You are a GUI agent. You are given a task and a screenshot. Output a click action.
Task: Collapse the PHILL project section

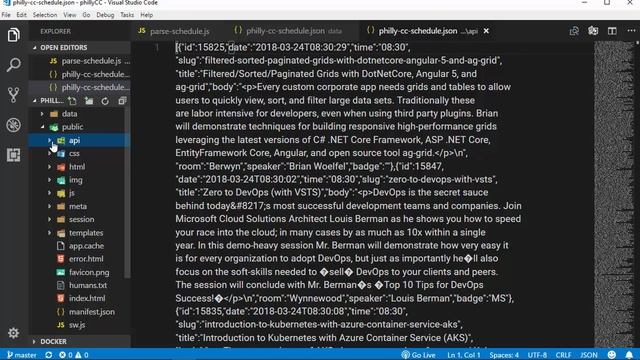pyautogui.click(x=35, y=101)
